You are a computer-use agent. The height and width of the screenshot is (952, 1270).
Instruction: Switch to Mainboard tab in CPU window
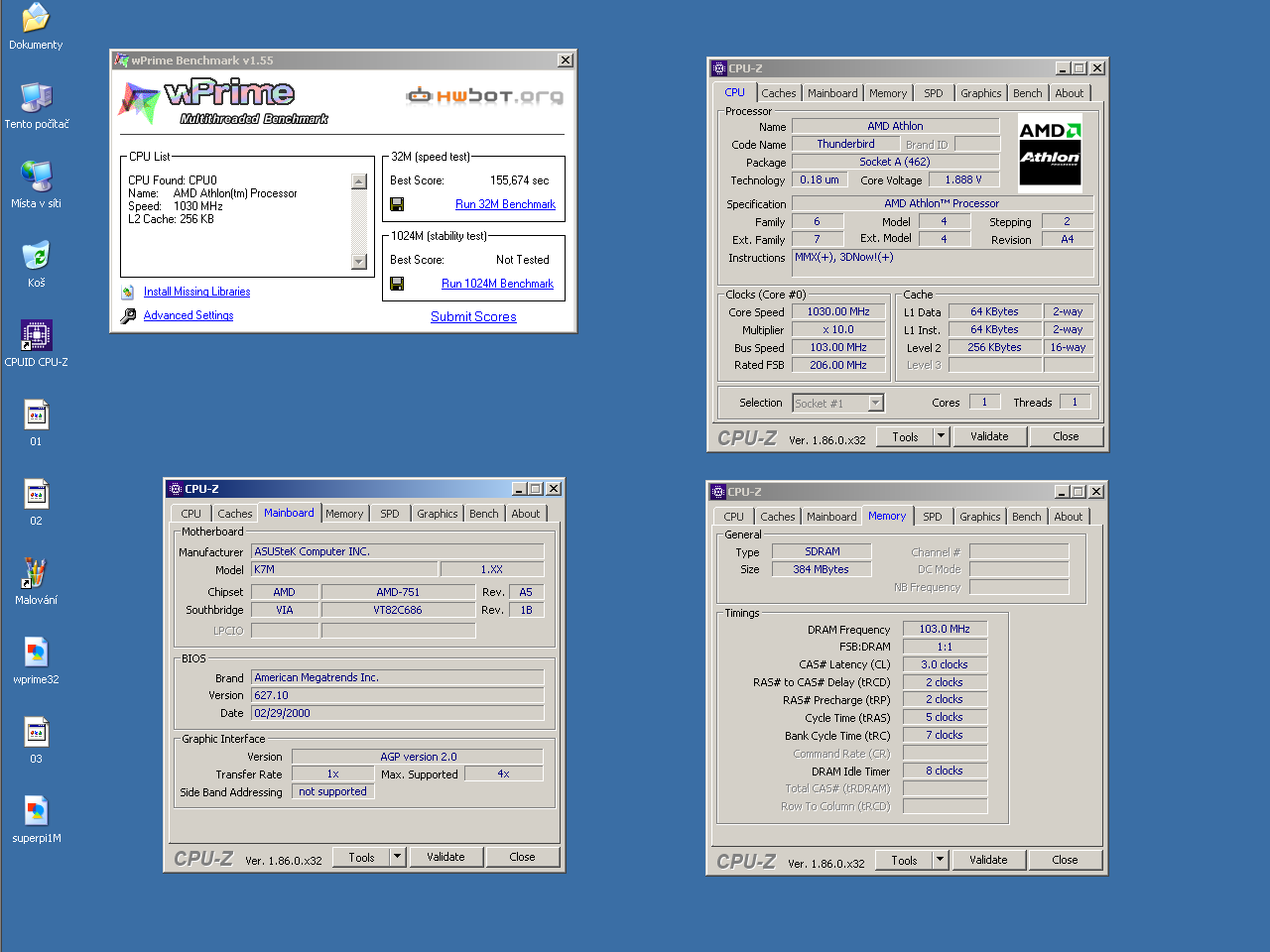[832, 93]
